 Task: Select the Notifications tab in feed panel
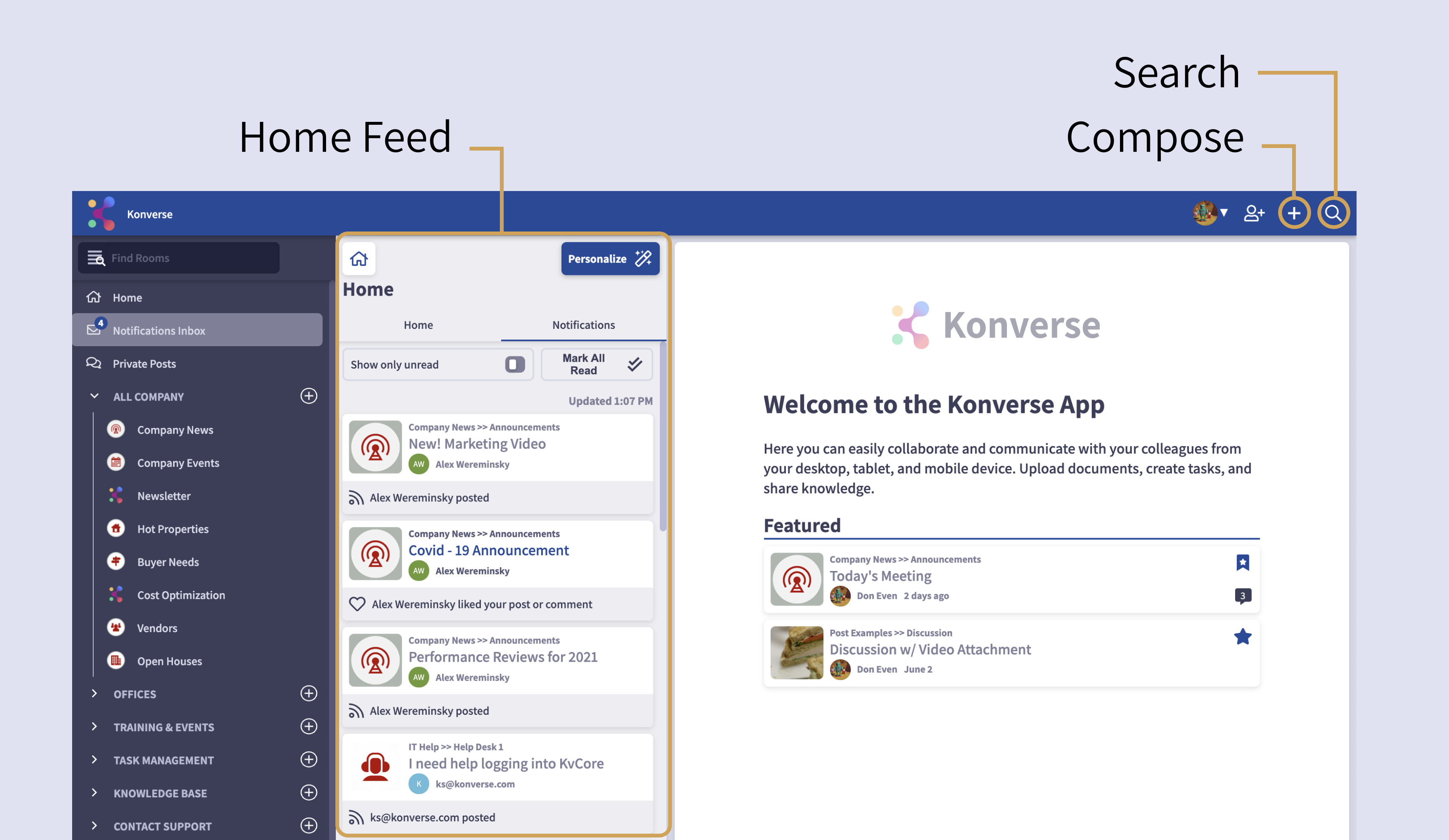pos(583,324)
